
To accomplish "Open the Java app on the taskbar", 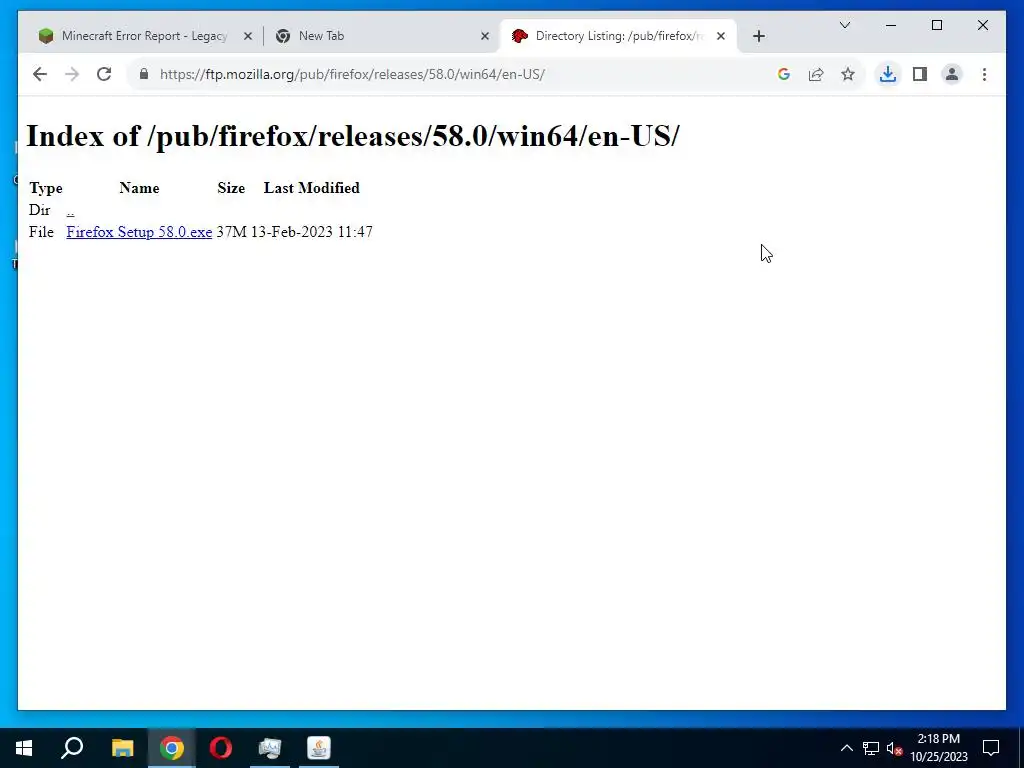I will click(319, 748).
